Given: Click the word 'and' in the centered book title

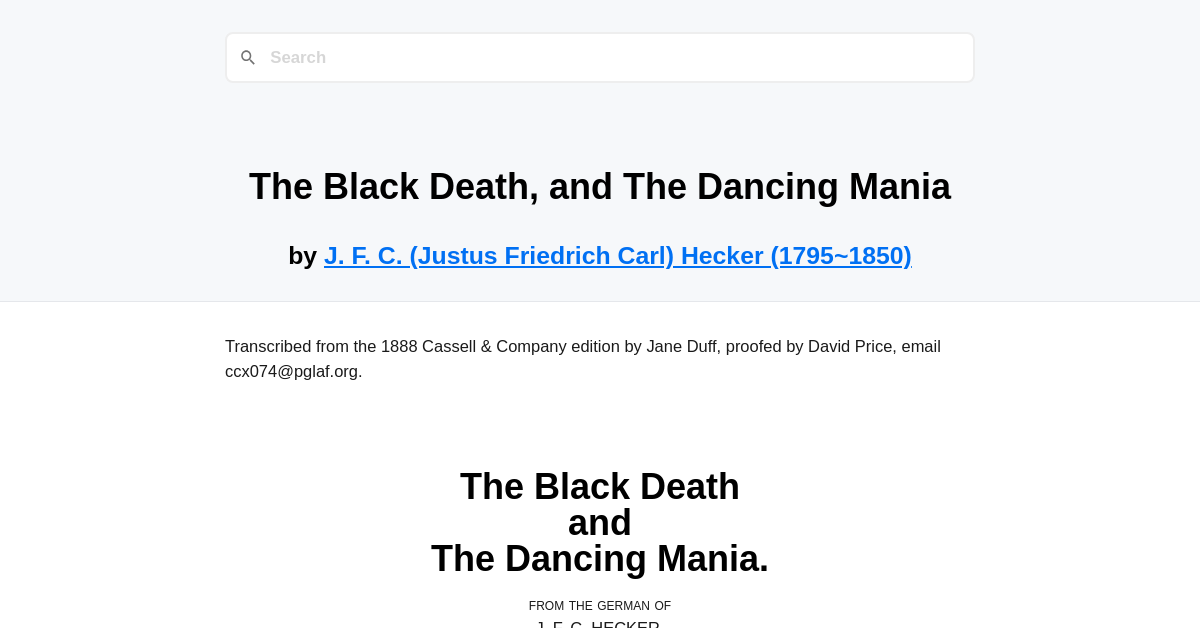Looking at the screenshot, I should click(x=600, y=522).
